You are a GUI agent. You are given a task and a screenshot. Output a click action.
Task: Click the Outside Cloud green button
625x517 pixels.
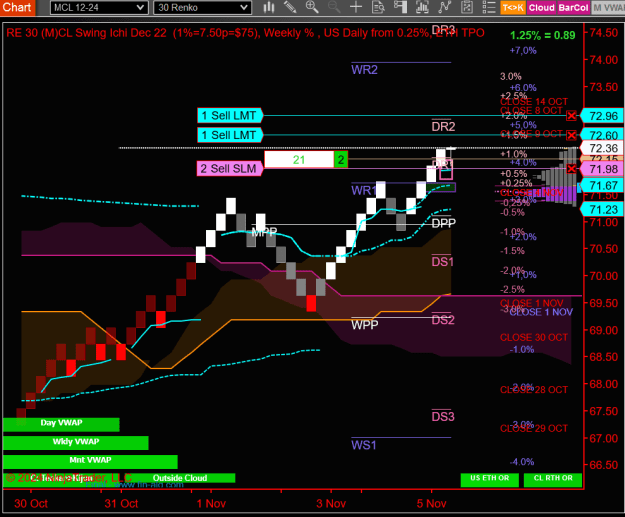tap(180, 478)
